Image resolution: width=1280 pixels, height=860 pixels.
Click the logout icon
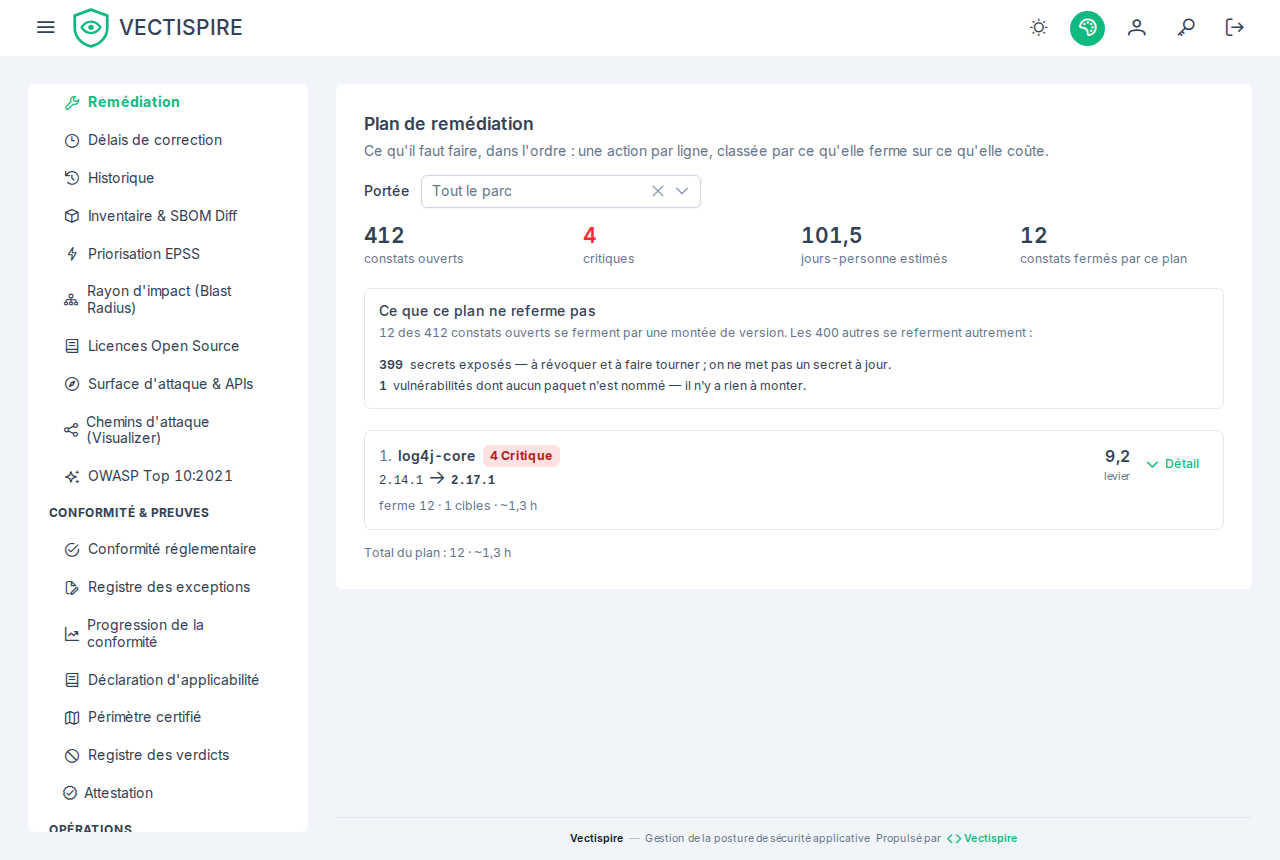click(1235, 28)
